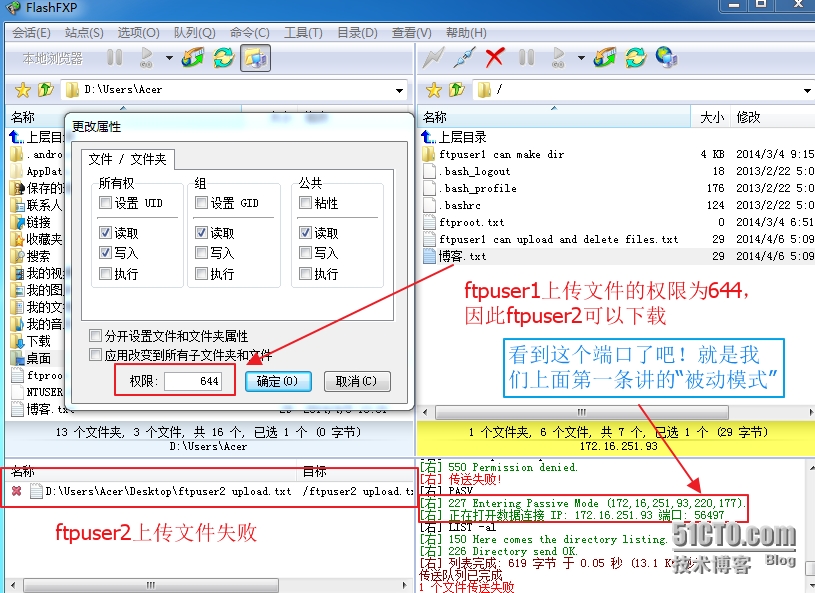Click the left pane transfer queue play icon
Screen dimensions: 815x593
[x=146, y=57]
